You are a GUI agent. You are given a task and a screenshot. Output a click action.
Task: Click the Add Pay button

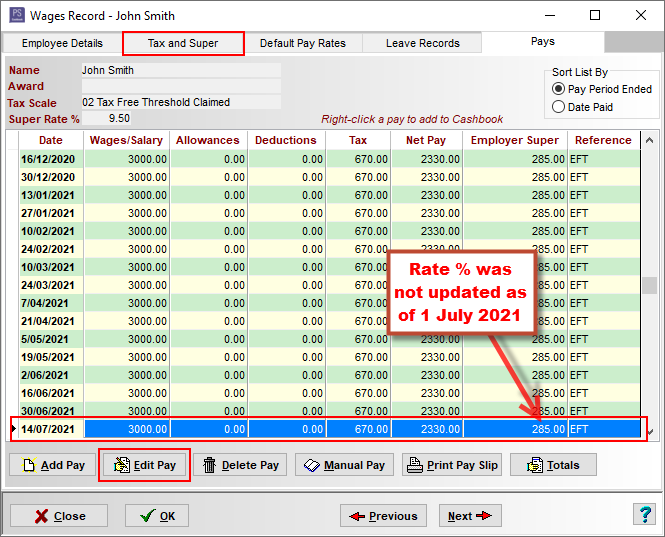(x=53, y=465)
